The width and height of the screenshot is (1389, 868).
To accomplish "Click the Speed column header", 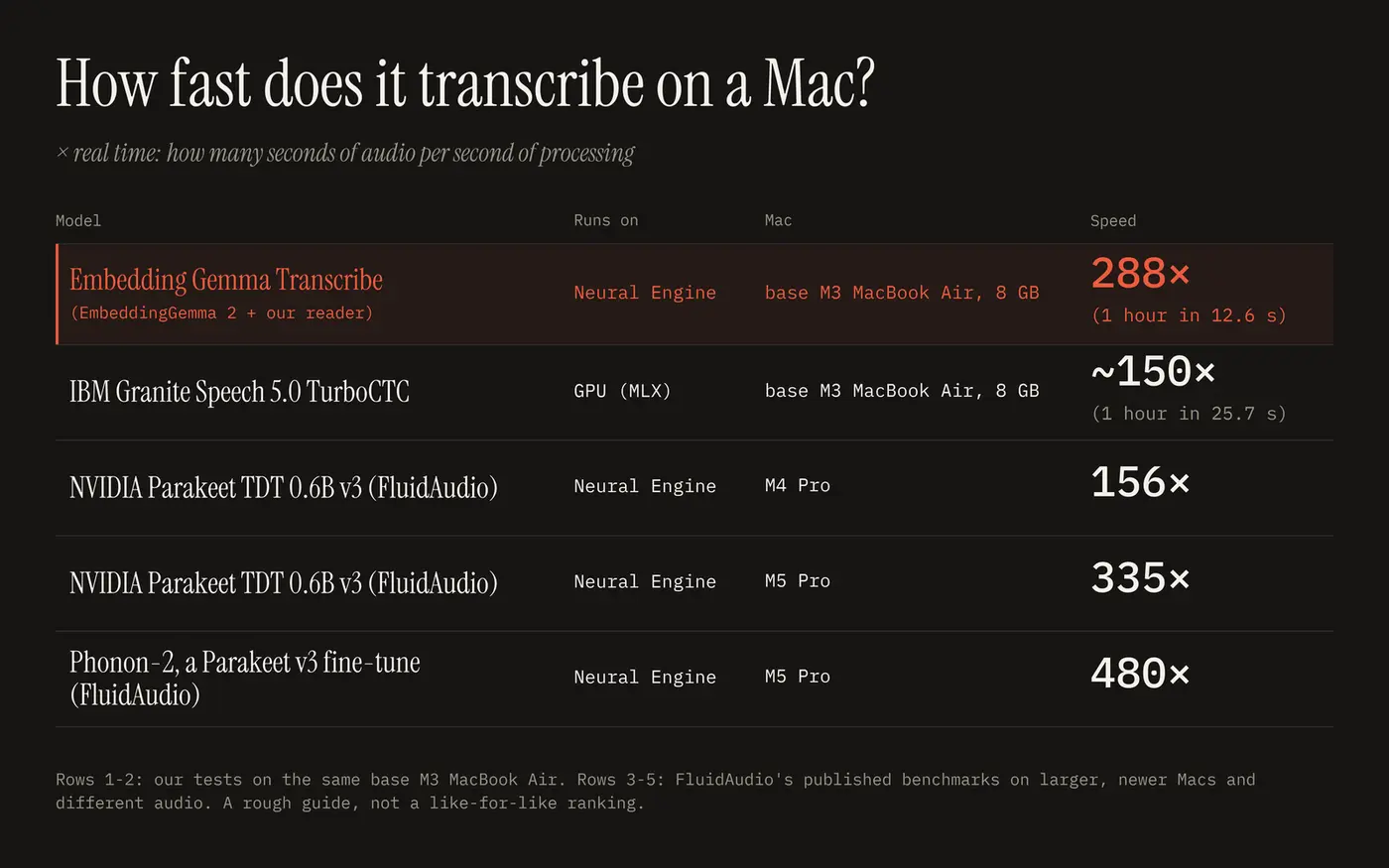I will tap(1113, 220).
